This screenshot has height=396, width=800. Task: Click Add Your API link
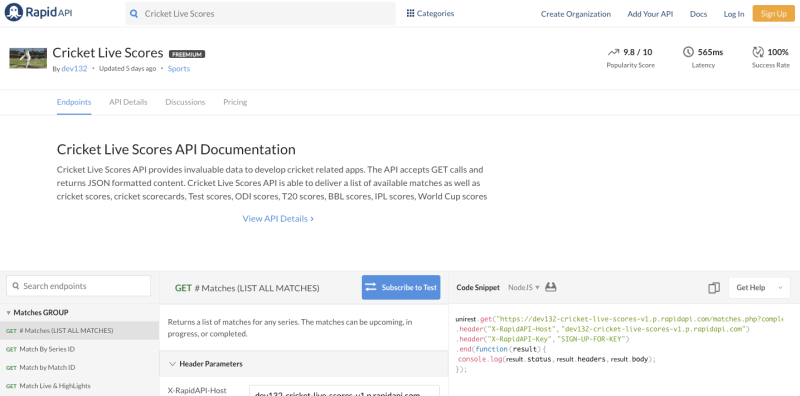[x=650, y=14]
